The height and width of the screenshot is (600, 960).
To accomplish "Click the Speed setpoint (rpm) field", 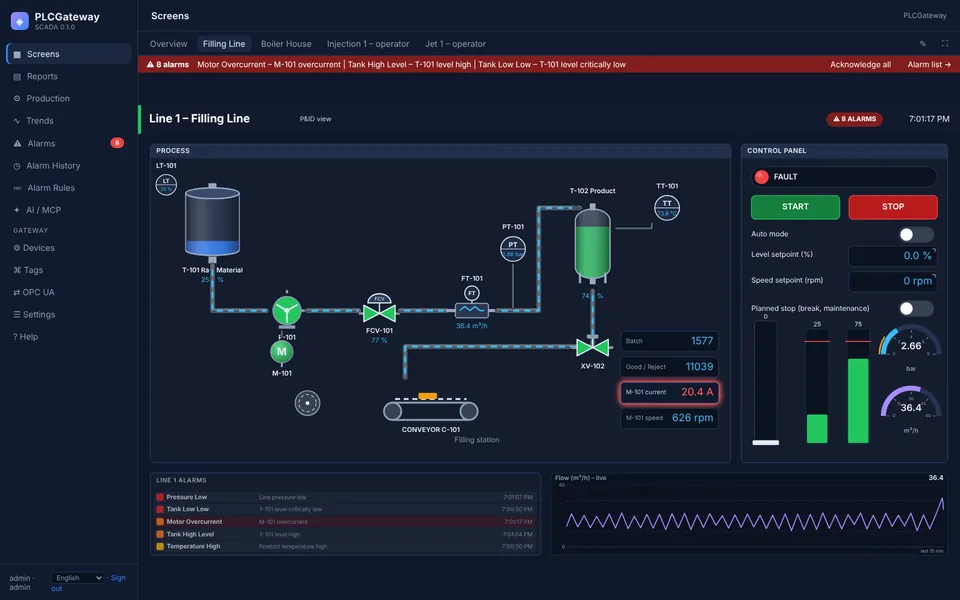I will coord(893,281).
